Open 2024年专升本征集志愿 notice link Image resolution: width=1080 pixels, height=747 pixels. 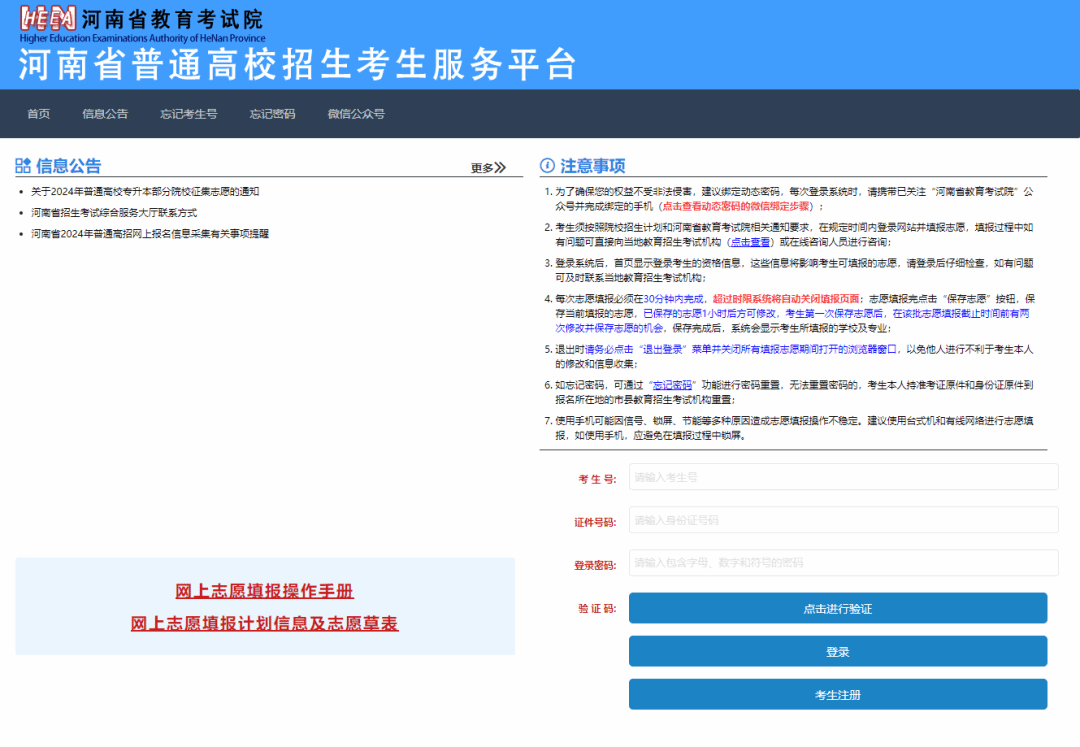145,191
